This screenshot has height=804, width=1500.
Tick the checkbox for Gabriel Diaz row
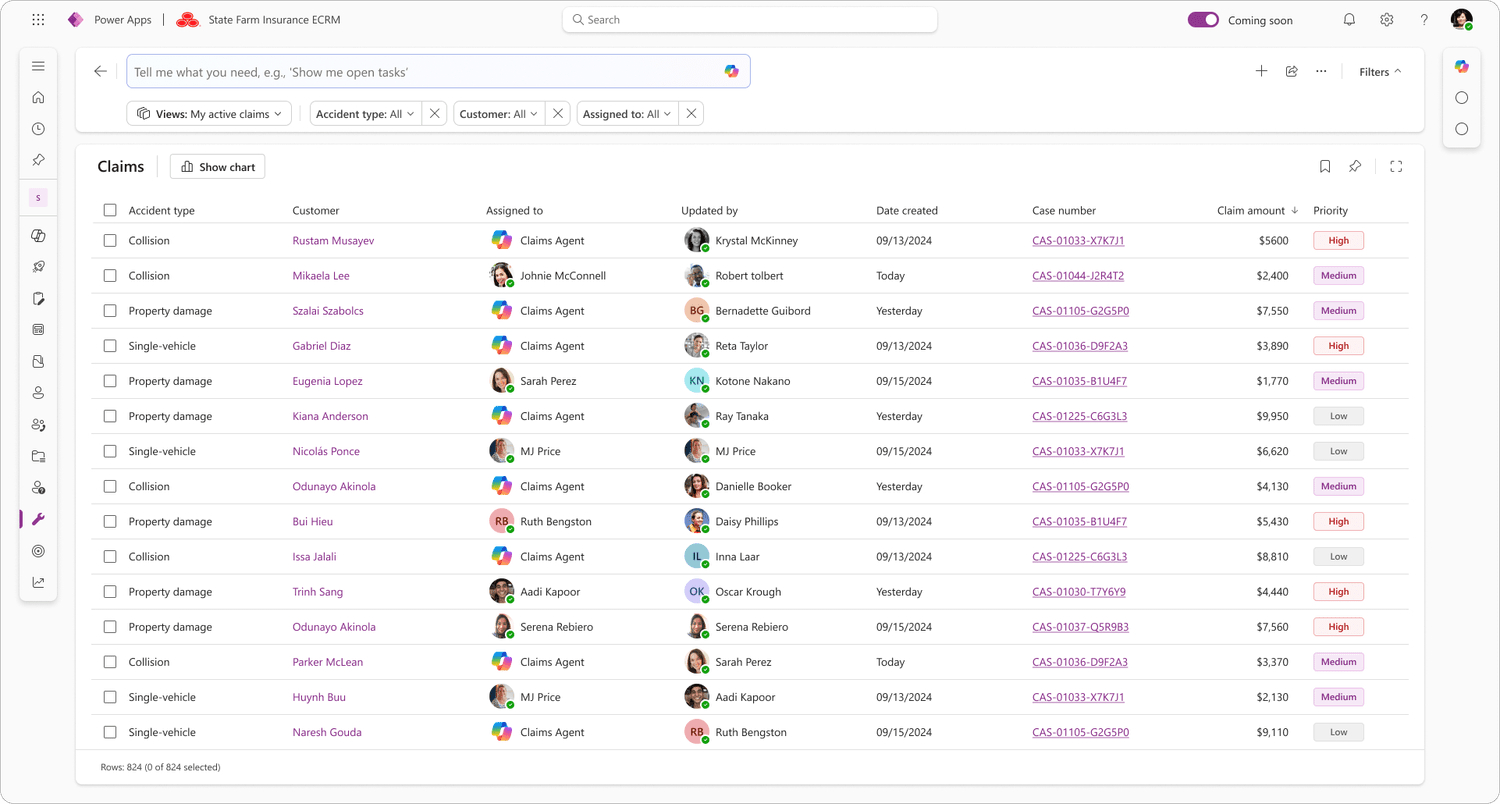pyautogui.click(x=110, y=346)
